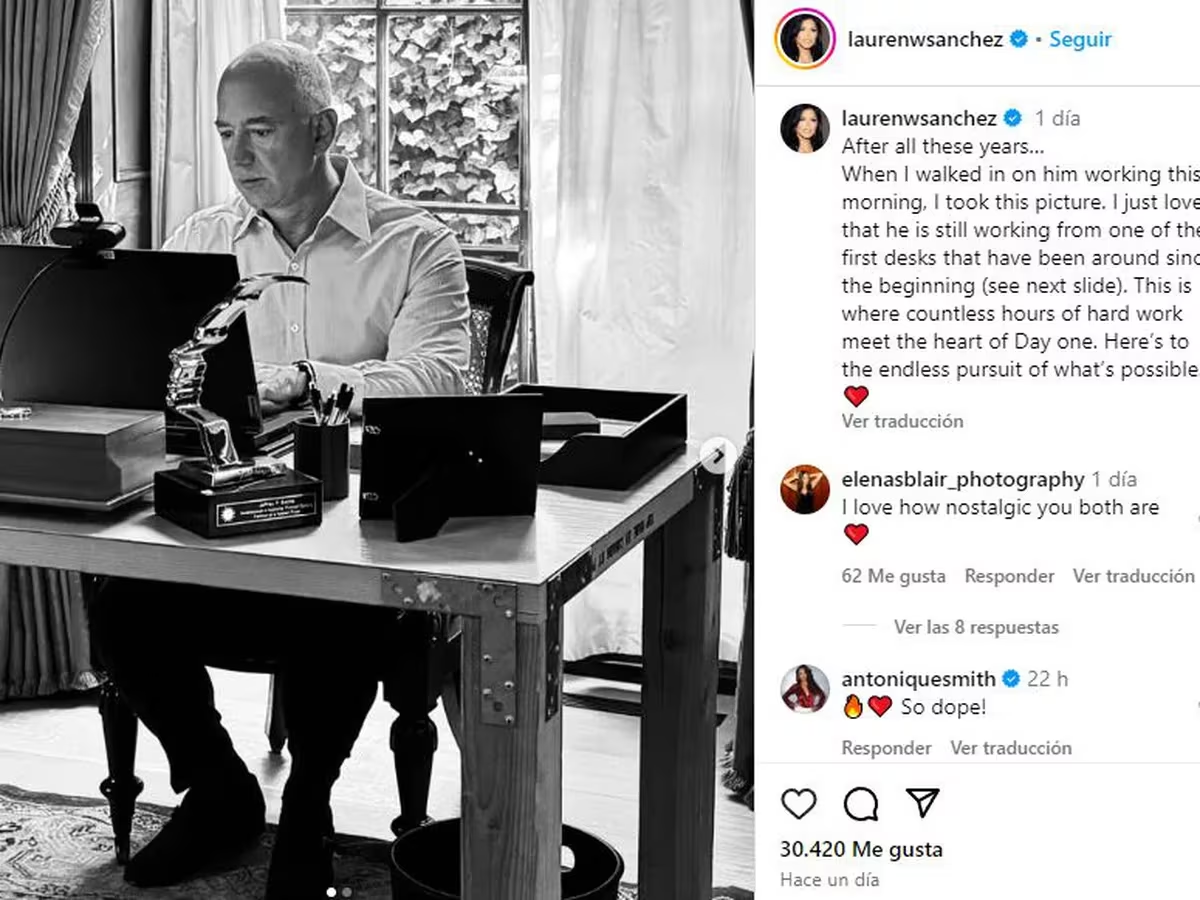
Task: Reply to elenasblair_photography comment
Action: coord(1009,576)
